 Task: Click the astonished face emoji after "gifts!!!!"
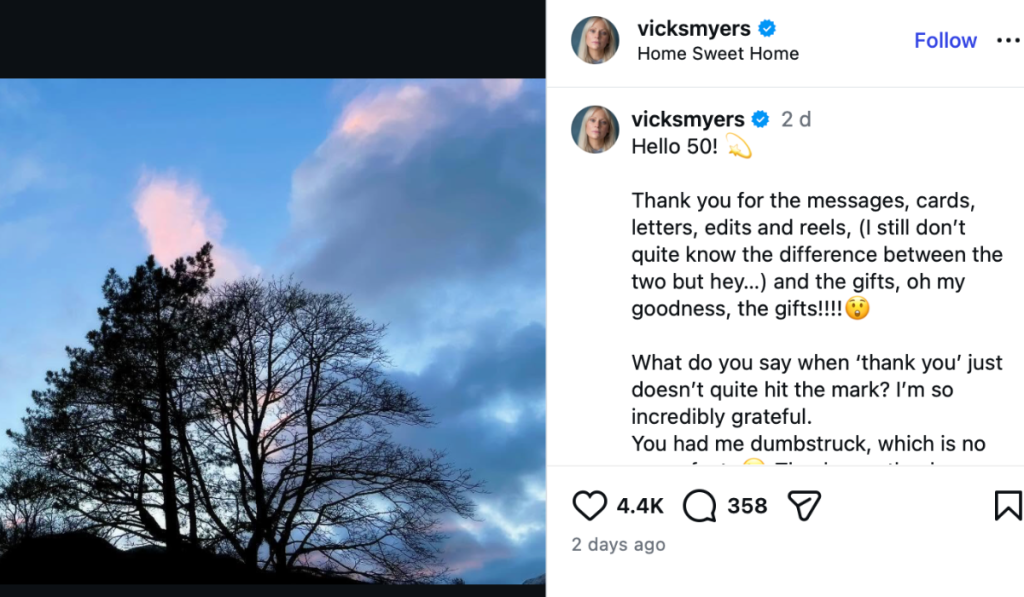[x=857, y=309]
